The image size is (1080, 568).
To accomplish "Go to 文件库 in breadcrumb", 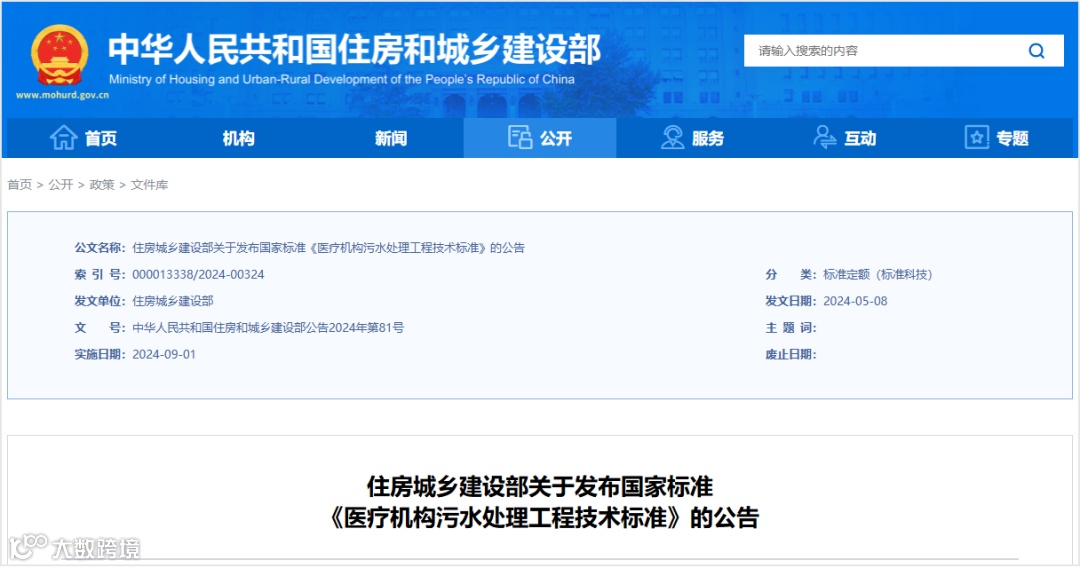I will [149, 185].
